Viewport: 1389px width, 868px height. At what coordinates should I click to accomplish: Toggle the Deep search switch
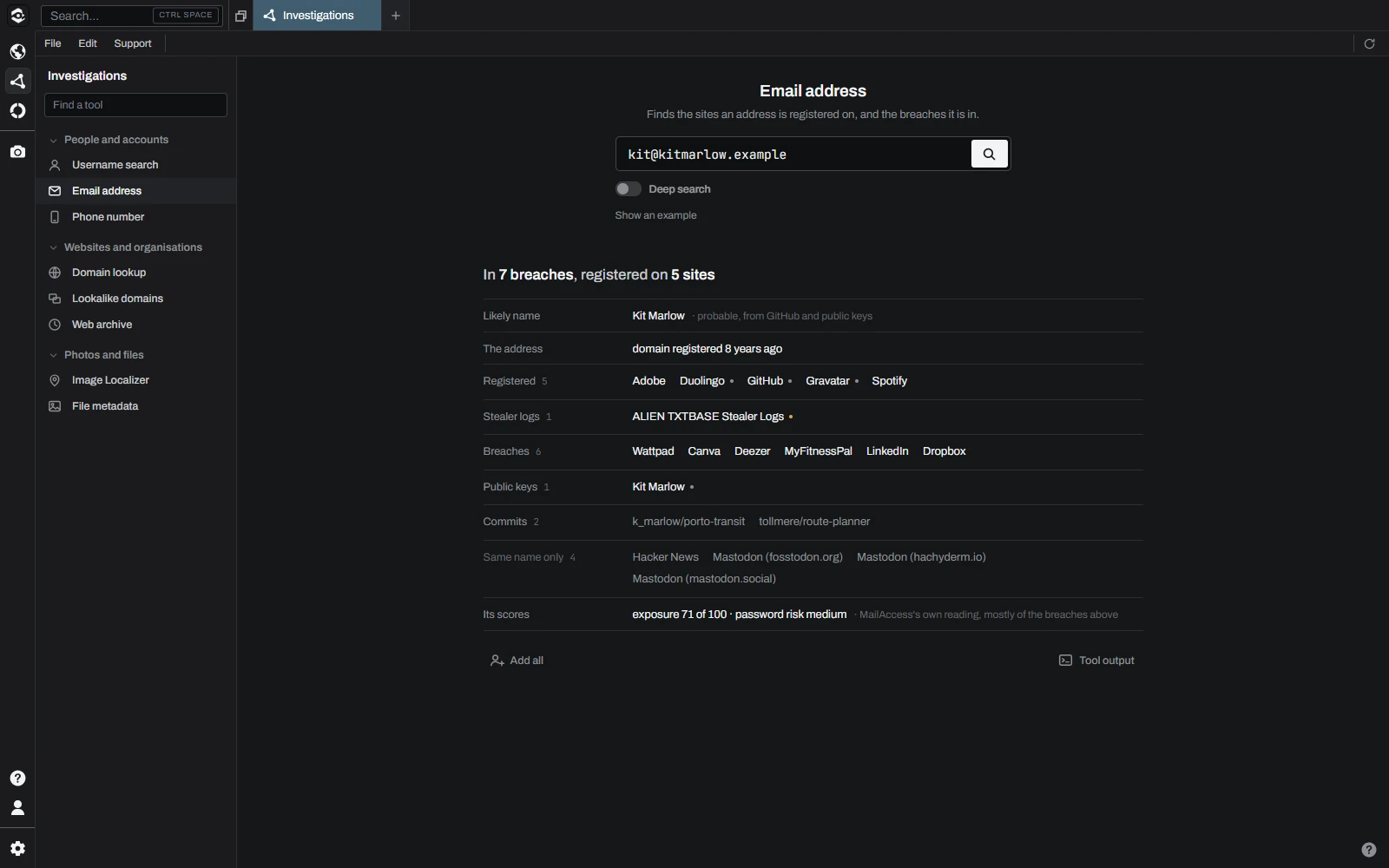click(628, 189)
